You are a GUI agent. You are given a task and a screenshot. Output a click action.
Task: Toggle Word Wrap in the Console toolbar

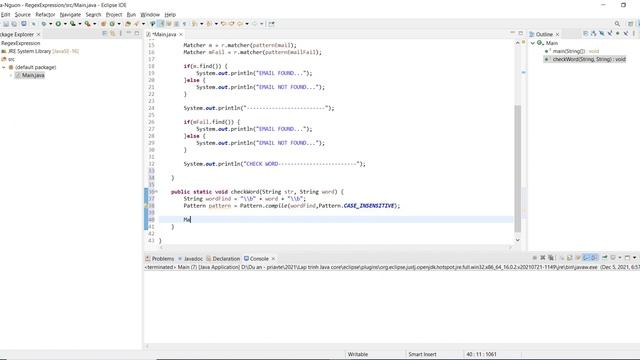pos(578,258)
